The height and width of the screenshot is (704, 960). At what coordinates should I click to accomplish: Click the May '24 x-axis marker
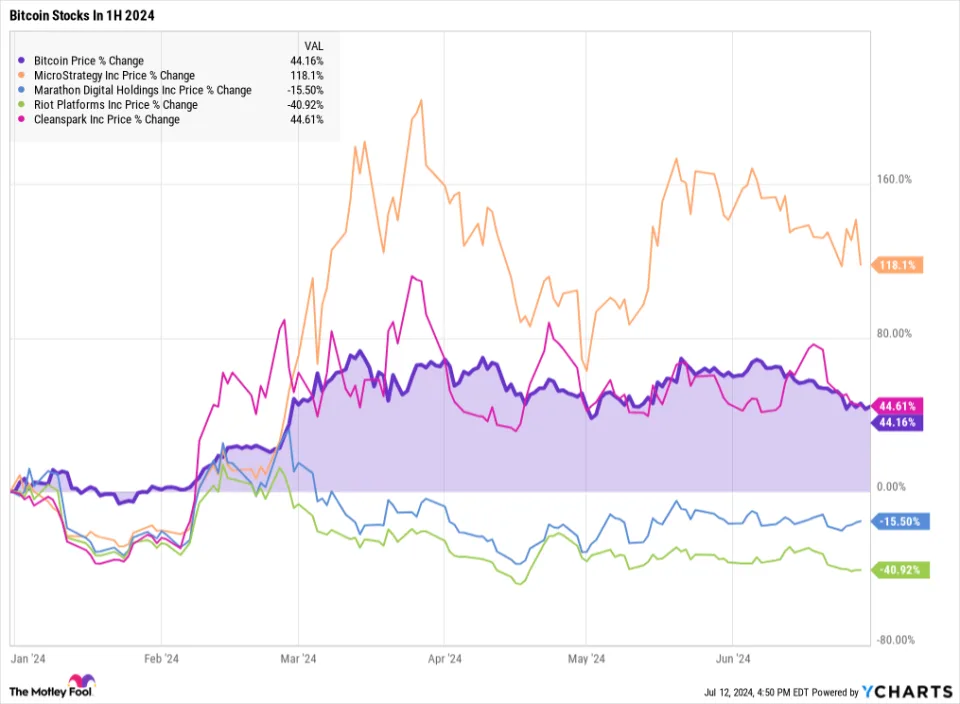[x=587, y=658]
